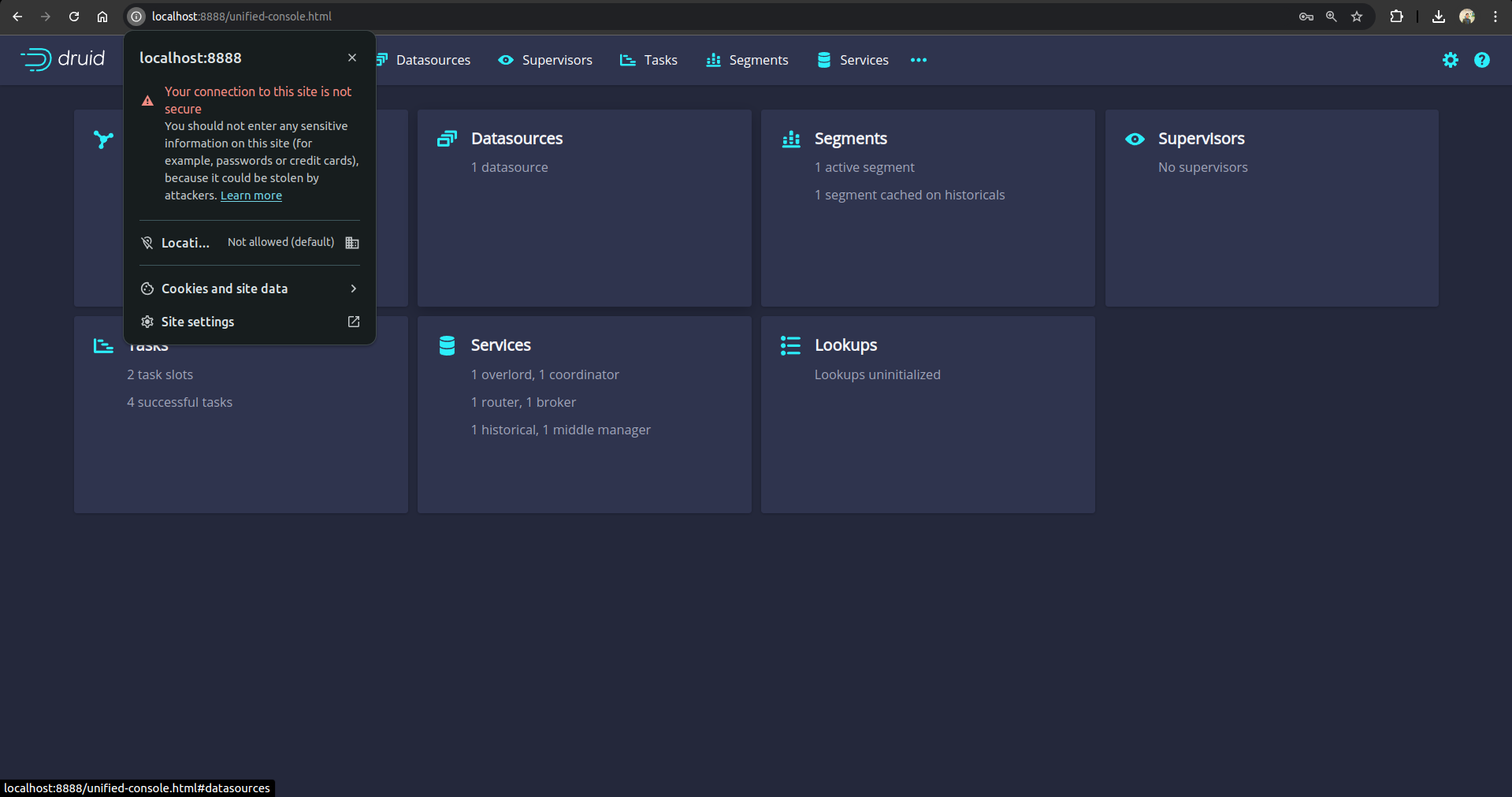This screenshot has width=1512, height=797.
Task: Open Segments from the navigation bar
Action: 747,60
